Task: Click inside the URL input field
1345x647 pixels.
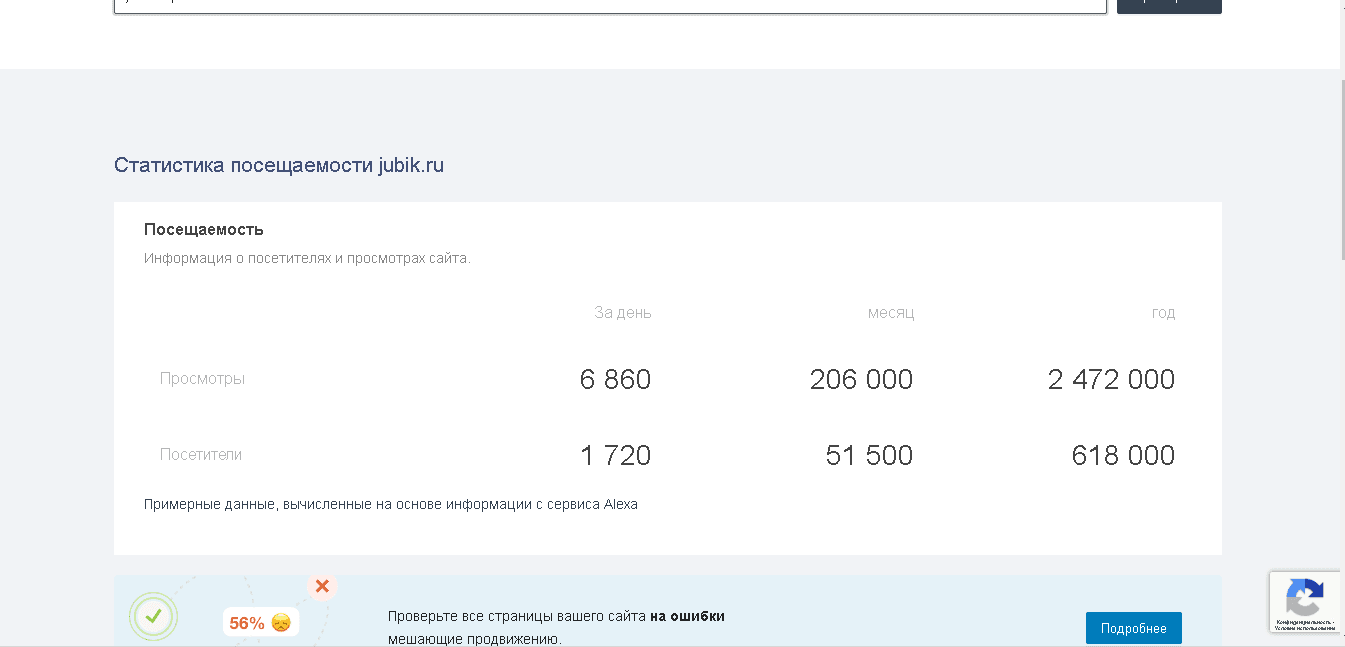Action: [x=600, y=5]
